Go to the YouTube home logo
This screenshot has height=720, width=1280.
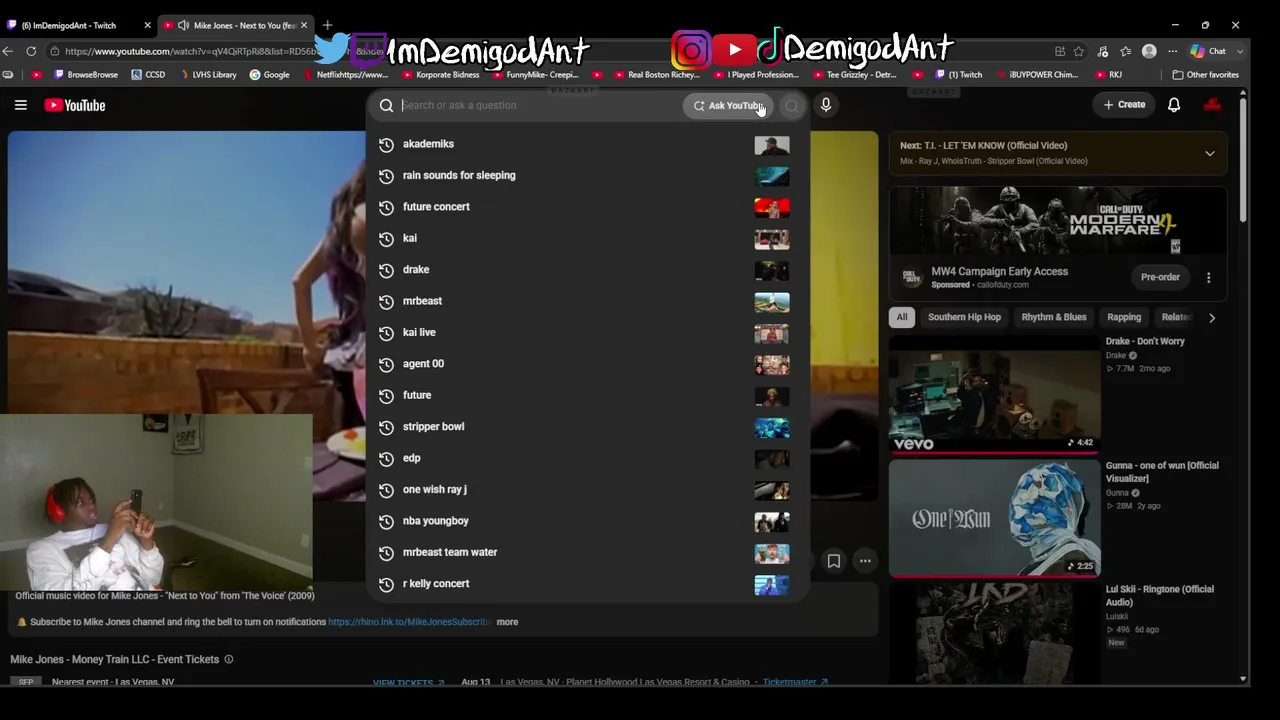click(75, 105)
